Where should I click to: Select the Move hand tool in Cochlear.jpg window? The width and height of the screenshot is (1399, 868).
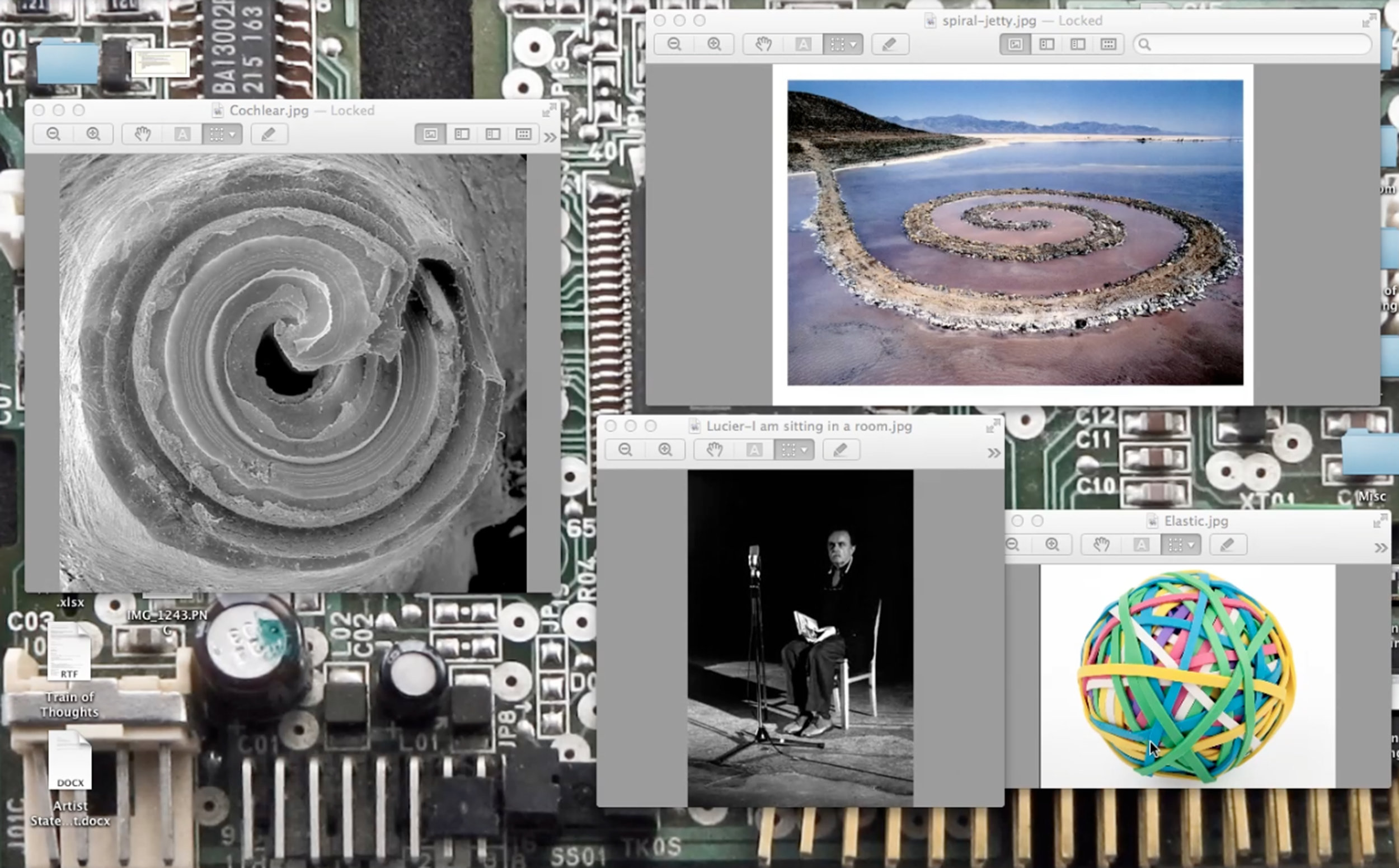pos(142,134)
